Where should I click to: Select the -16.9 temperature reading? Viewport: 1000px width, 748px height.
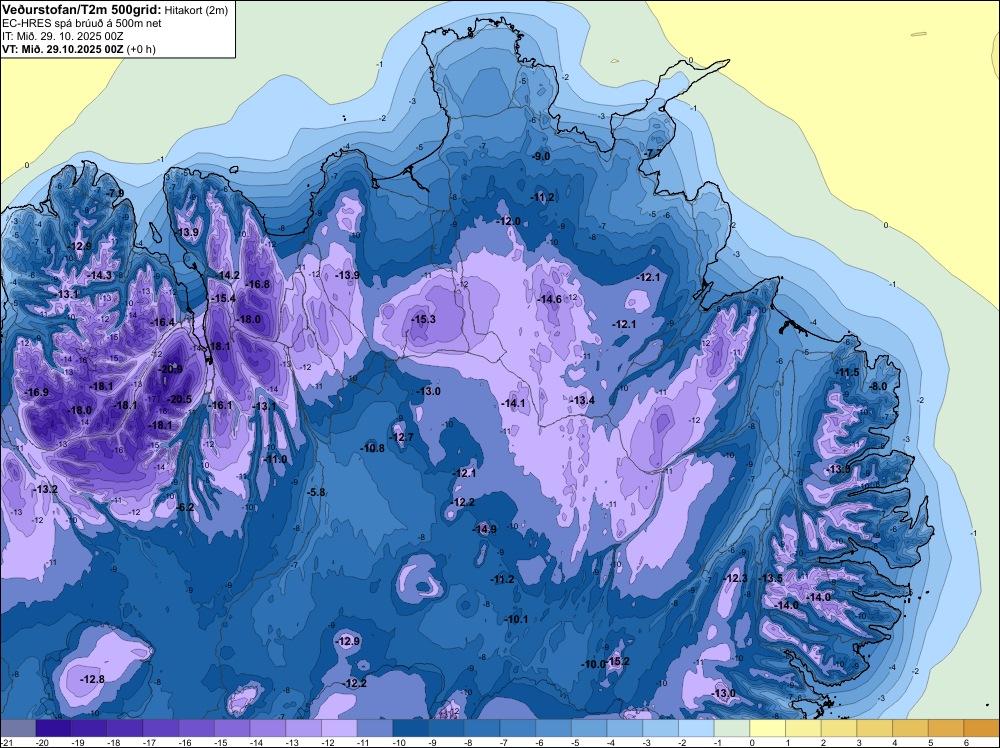point(37,392)
